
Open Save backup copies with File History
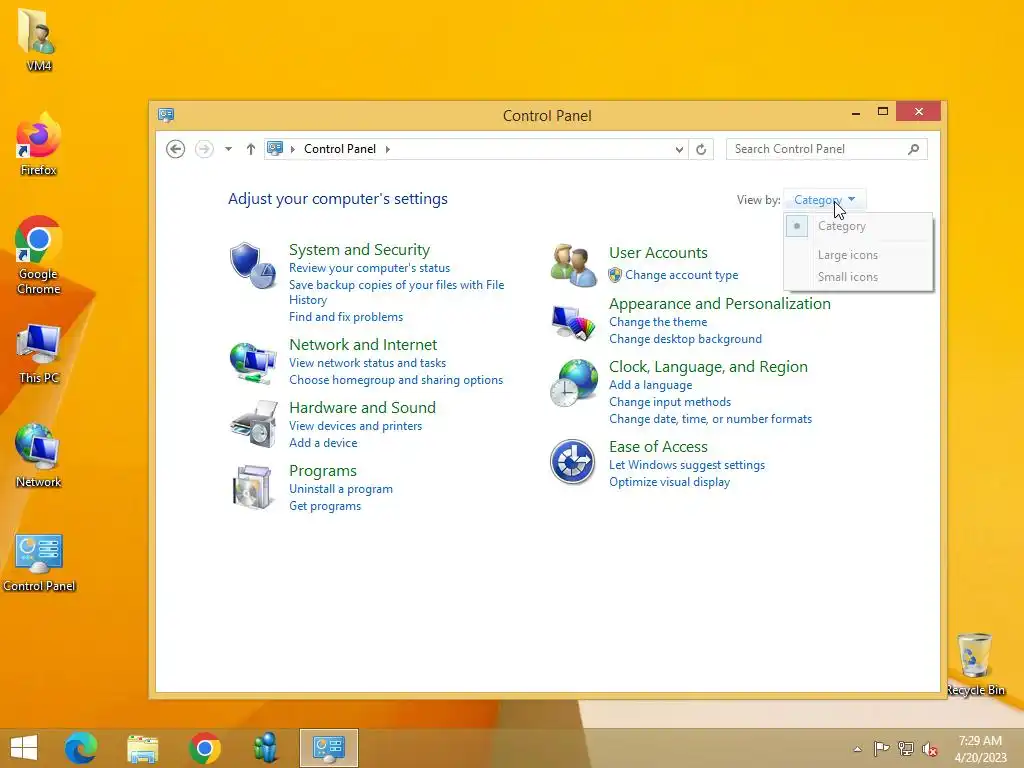(x=396, y=292)
